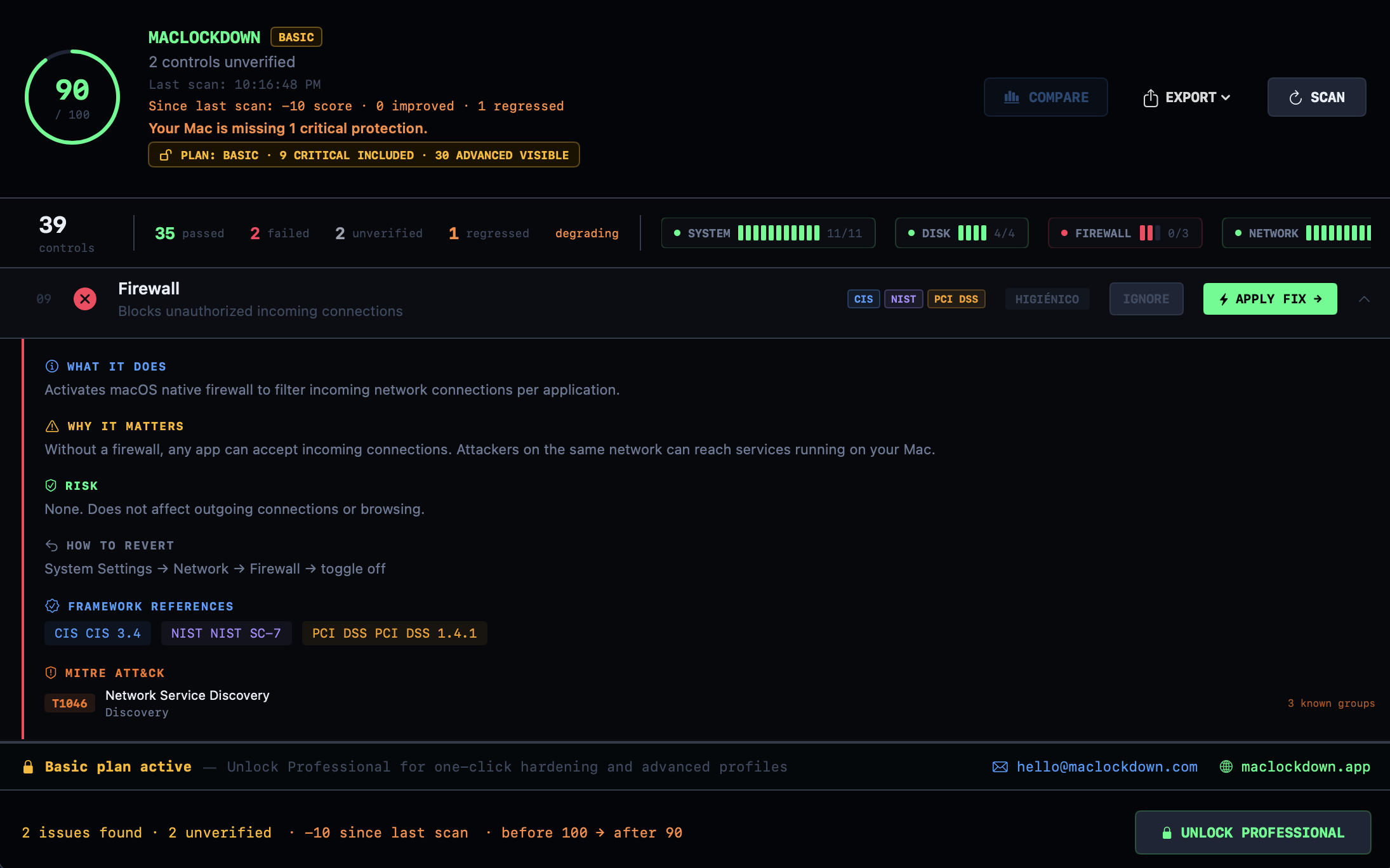Ignore the Firewall control
This screenshot has width=1390, height=868.
pos(1146,299)
